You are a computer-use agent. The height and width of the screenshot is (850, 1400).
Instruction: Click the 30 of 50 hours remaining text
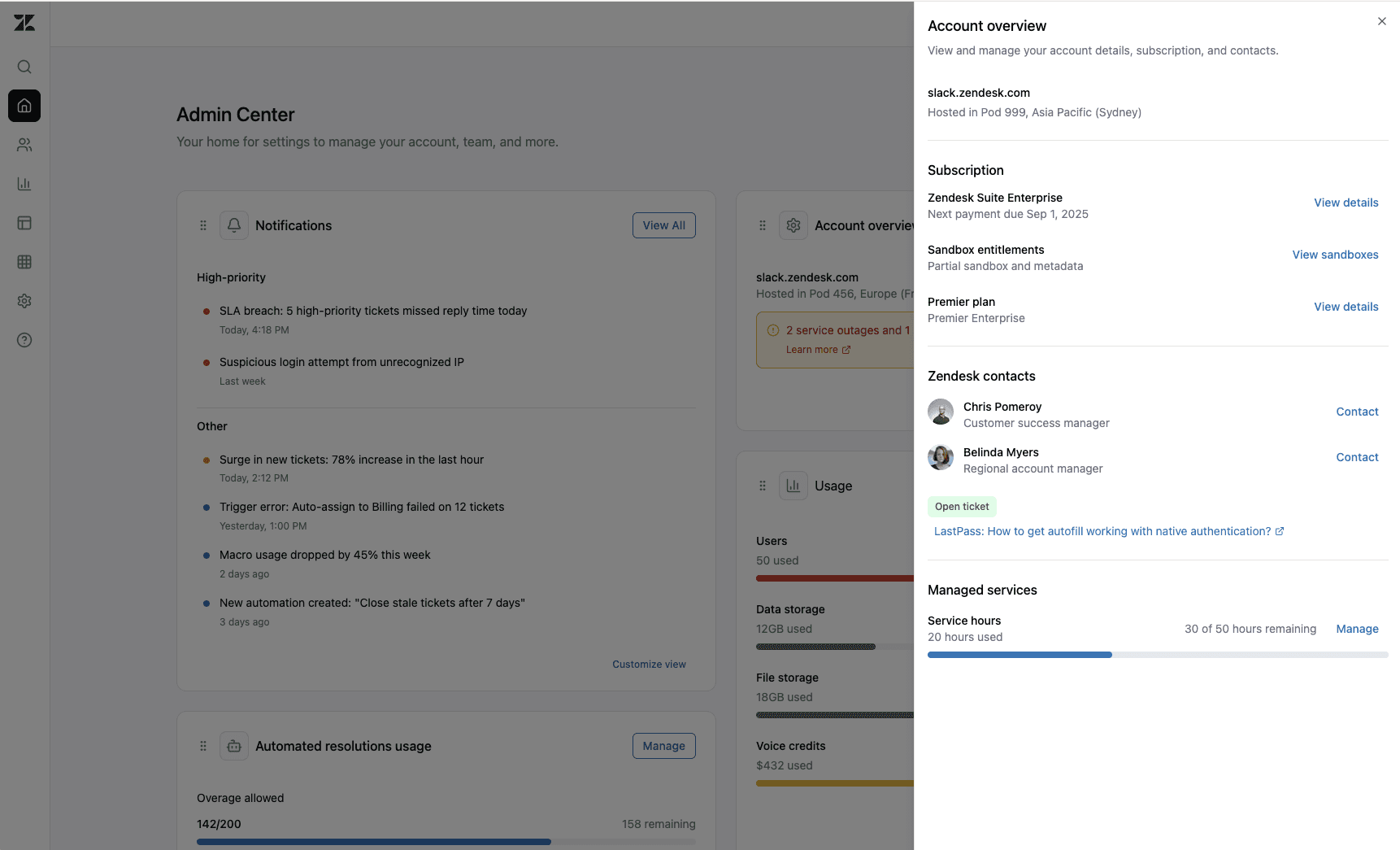pyautogui.click(x=1250, y=629)
